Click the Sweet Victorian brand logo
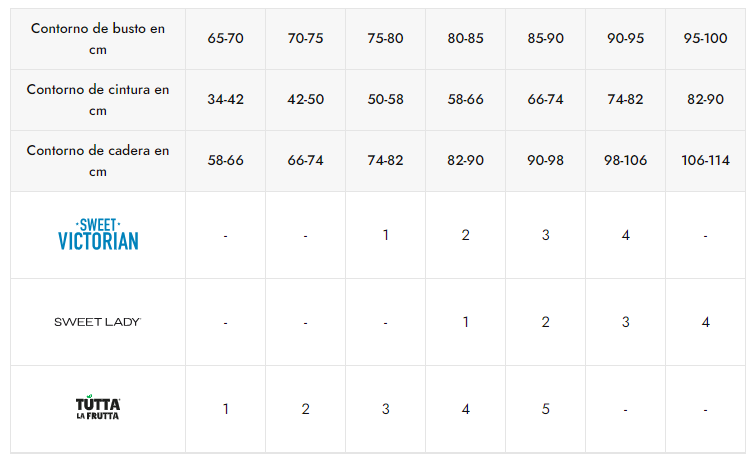 click(x=98, y=235)
